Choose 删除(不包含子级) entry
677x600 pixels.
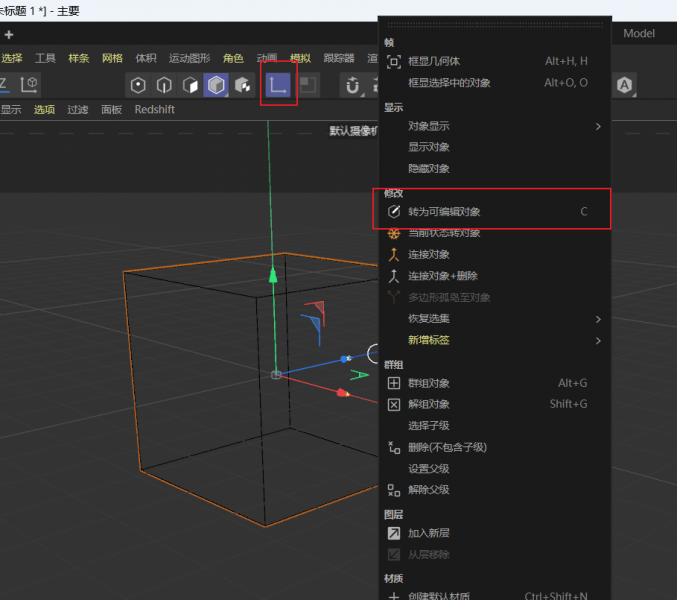tap(495, 447)
